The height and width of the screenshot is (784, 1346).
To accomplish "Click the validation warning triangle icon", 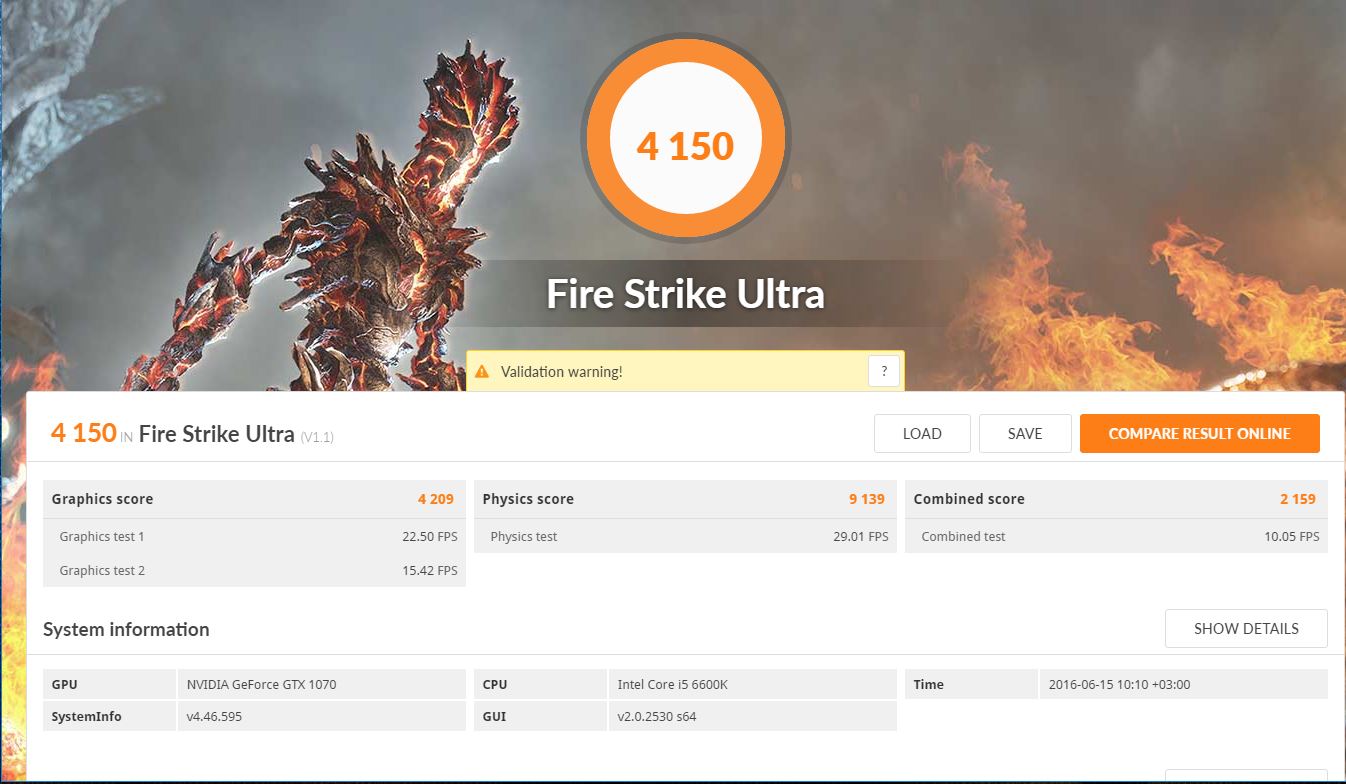I will coord(482,372).
